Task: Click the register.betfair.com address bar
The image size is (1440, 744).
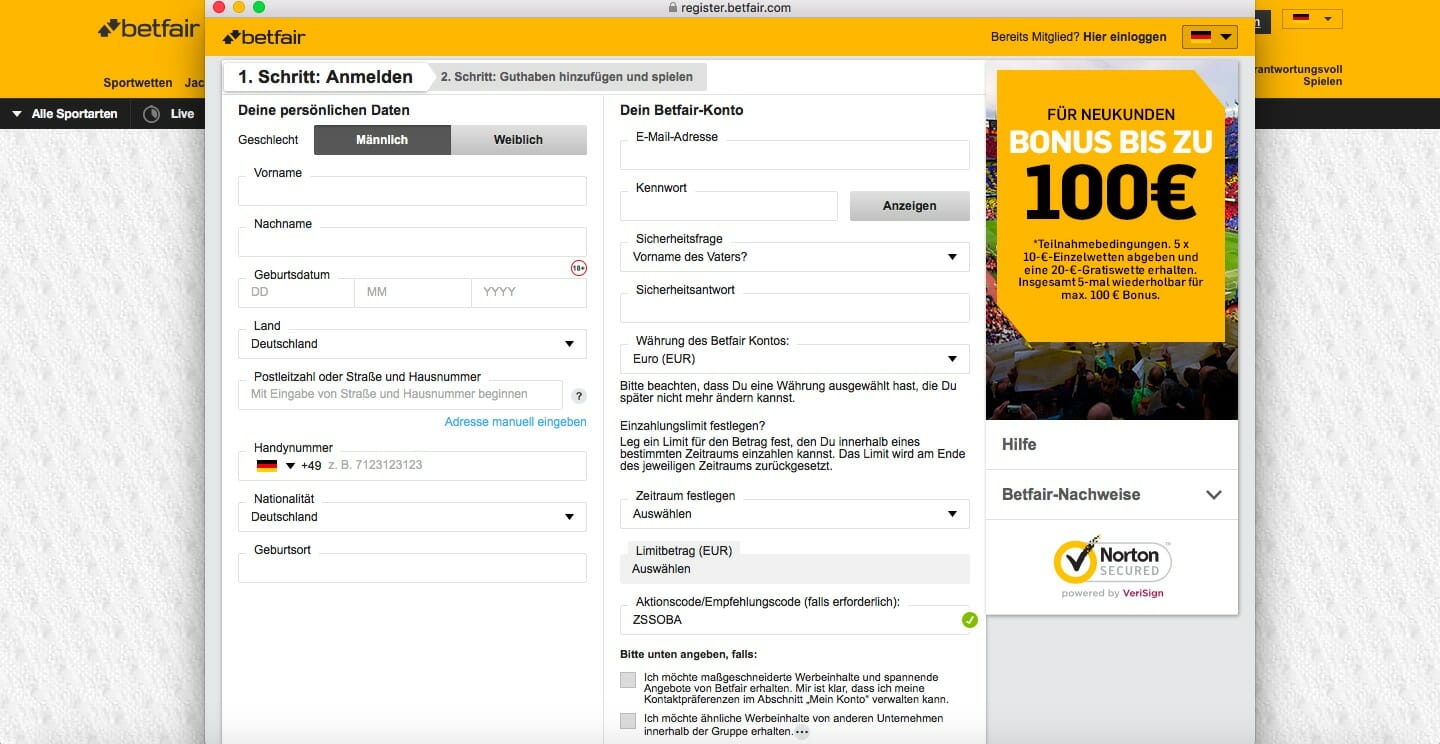Action: click(x=729, y=7)
